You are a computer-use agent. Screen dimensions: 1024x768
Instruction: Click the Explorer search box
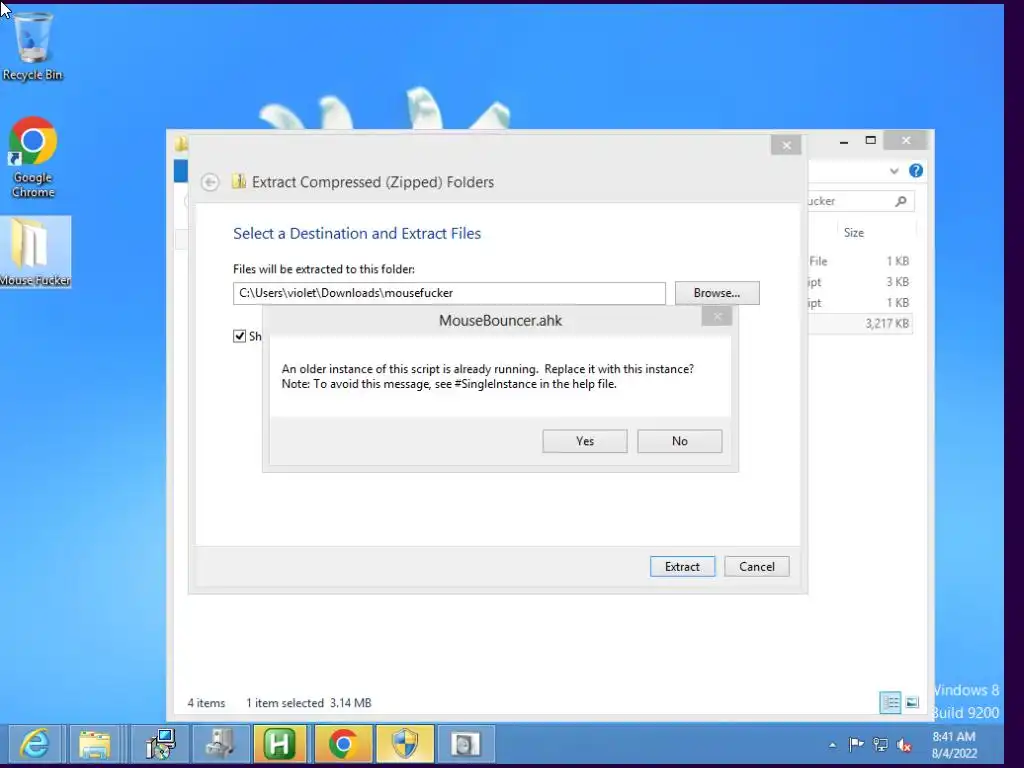861,201
